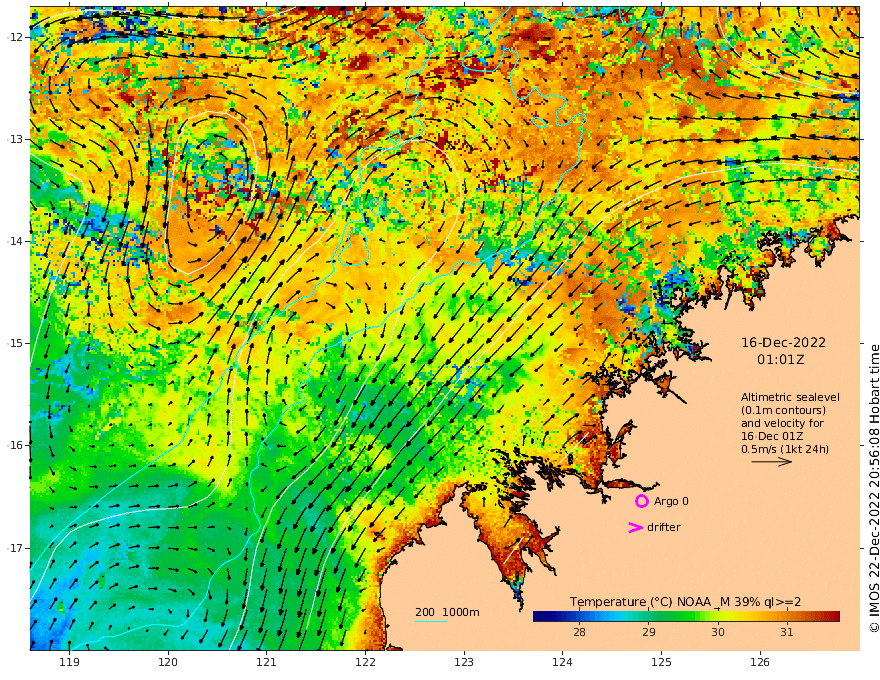
Task: Click the longitude '121' axis label
Action: click(x=267, y=662)
